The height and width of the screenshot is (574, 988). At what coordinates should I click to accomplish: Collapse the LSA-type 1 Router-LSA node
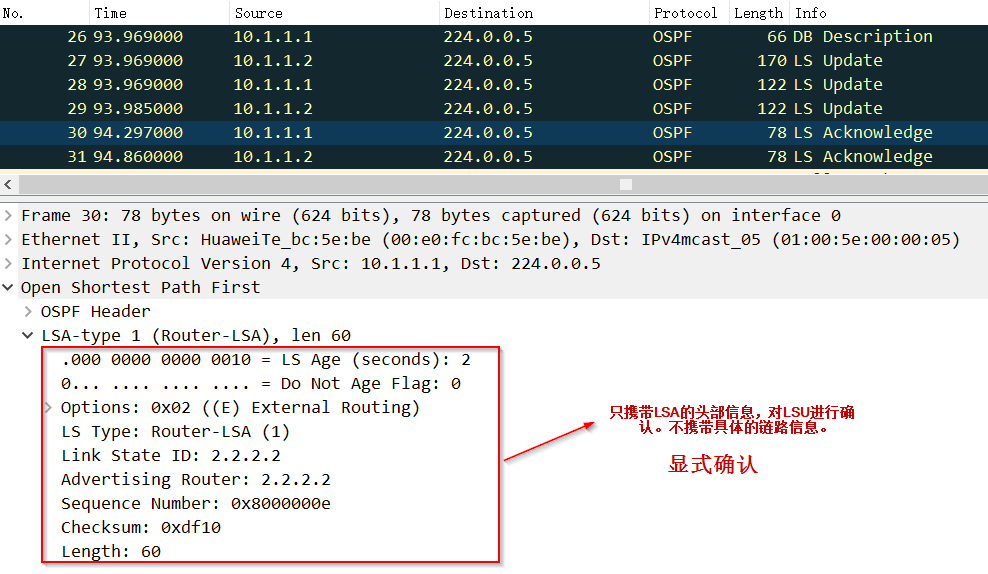28,335
